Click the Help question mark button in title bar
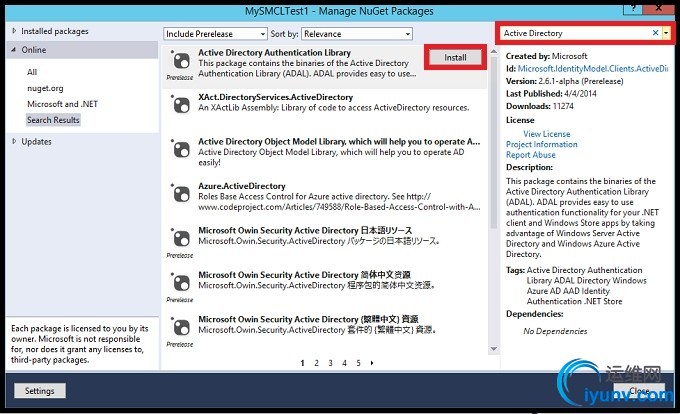Screen dimensions: 680x414 (633, 9)
